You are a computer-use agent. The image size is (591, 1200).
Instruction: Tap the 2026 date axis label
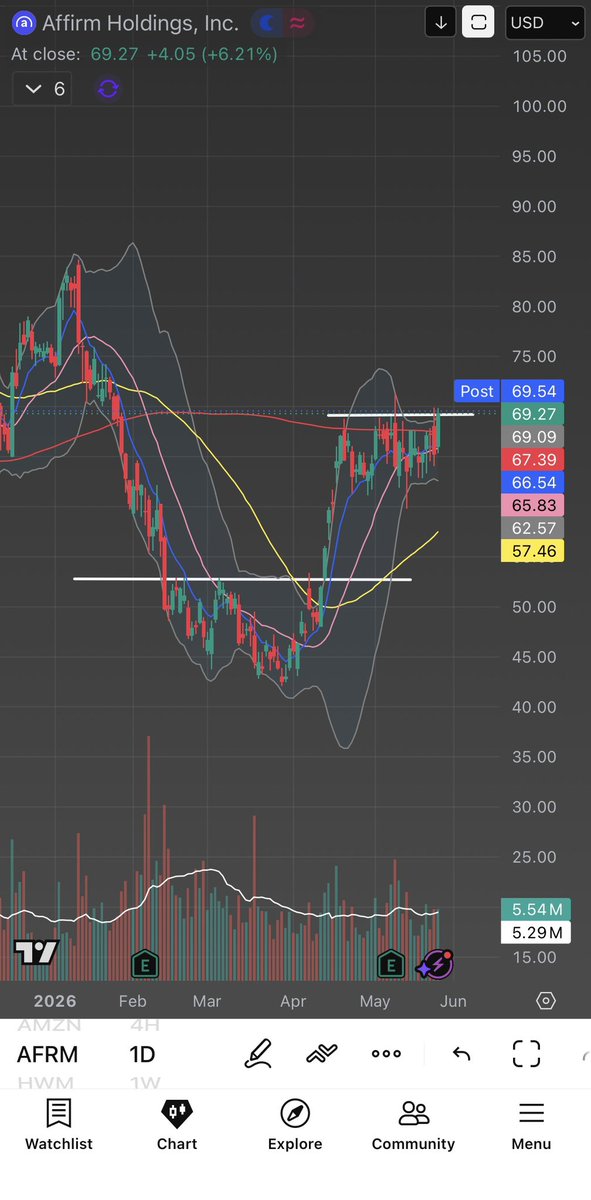pyautogui.click(x=54, y=1001)
